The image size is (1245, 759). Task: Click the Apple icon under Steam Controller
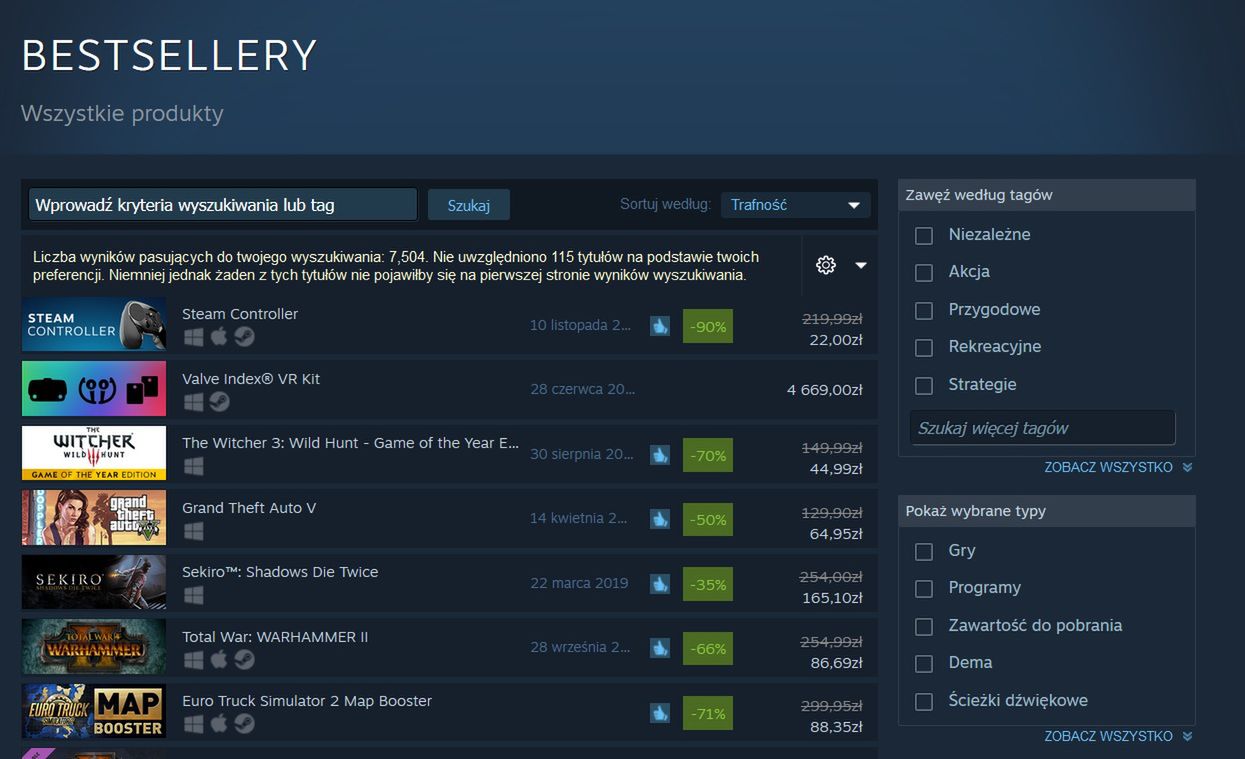click(219, 337)
